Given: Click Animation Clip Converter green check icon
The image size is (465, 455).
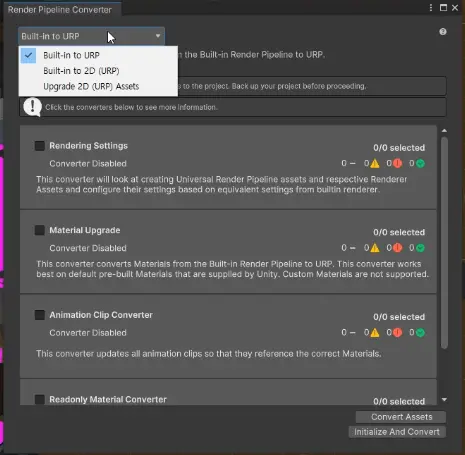Looking at the screenshot, I should coord(420,332).
